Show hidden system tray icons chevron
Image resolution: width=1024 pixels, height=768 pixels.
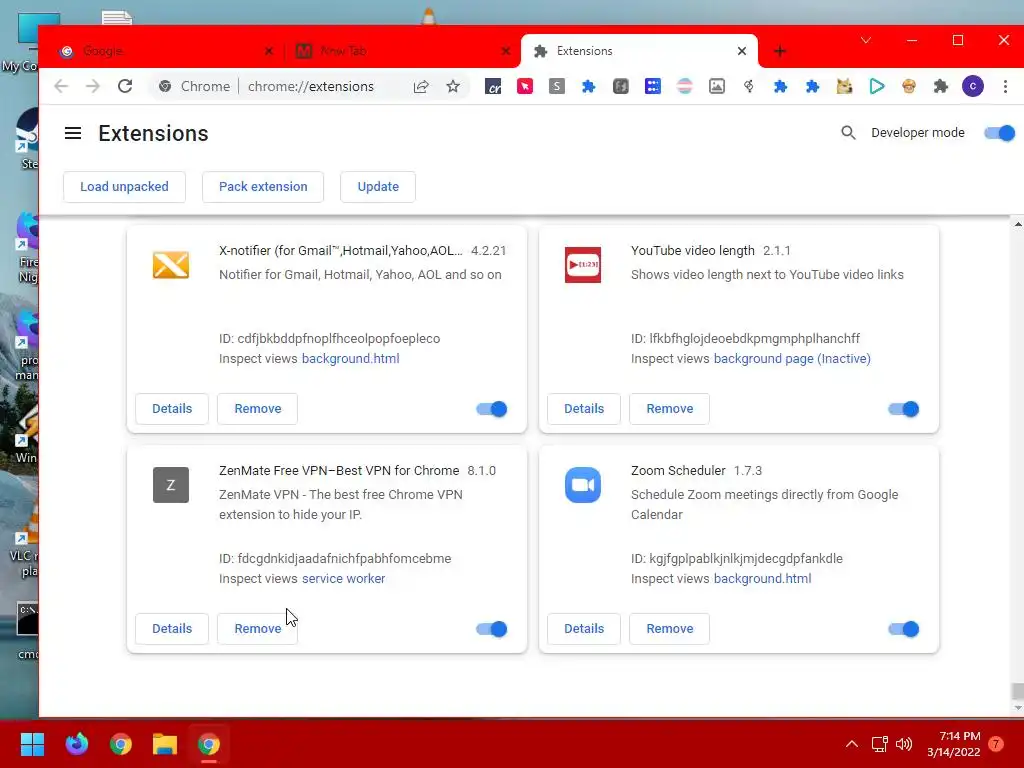[852, 744]
